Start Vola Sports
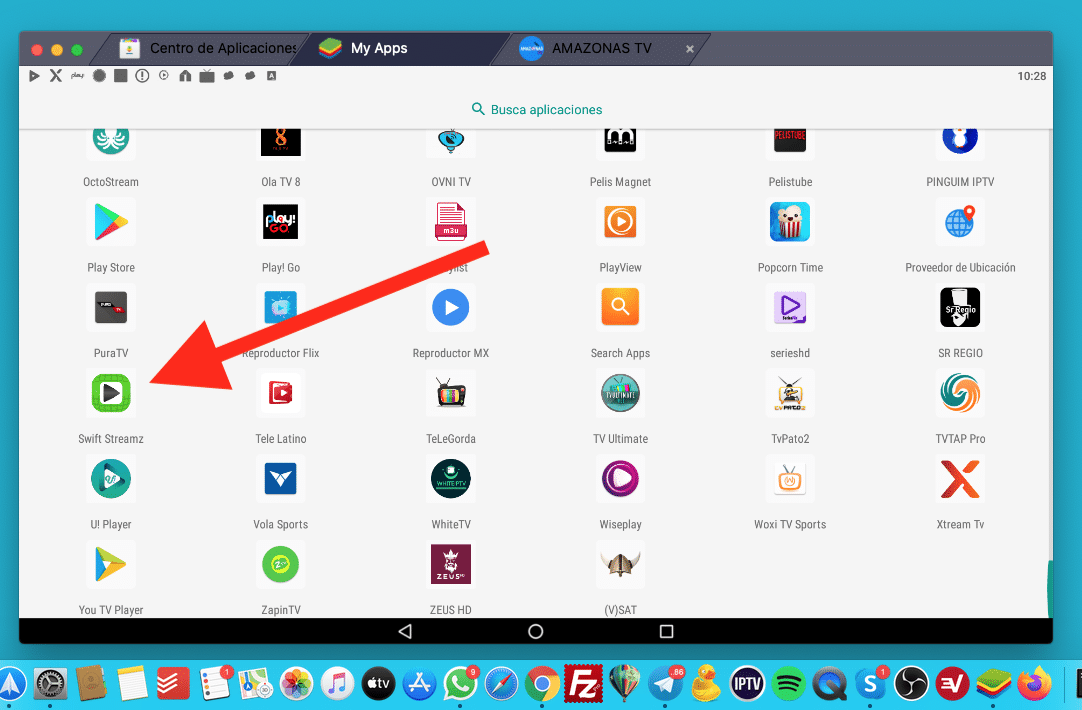Image resolution: width=1082 pixels, height=710 pixels. [280, 479]
